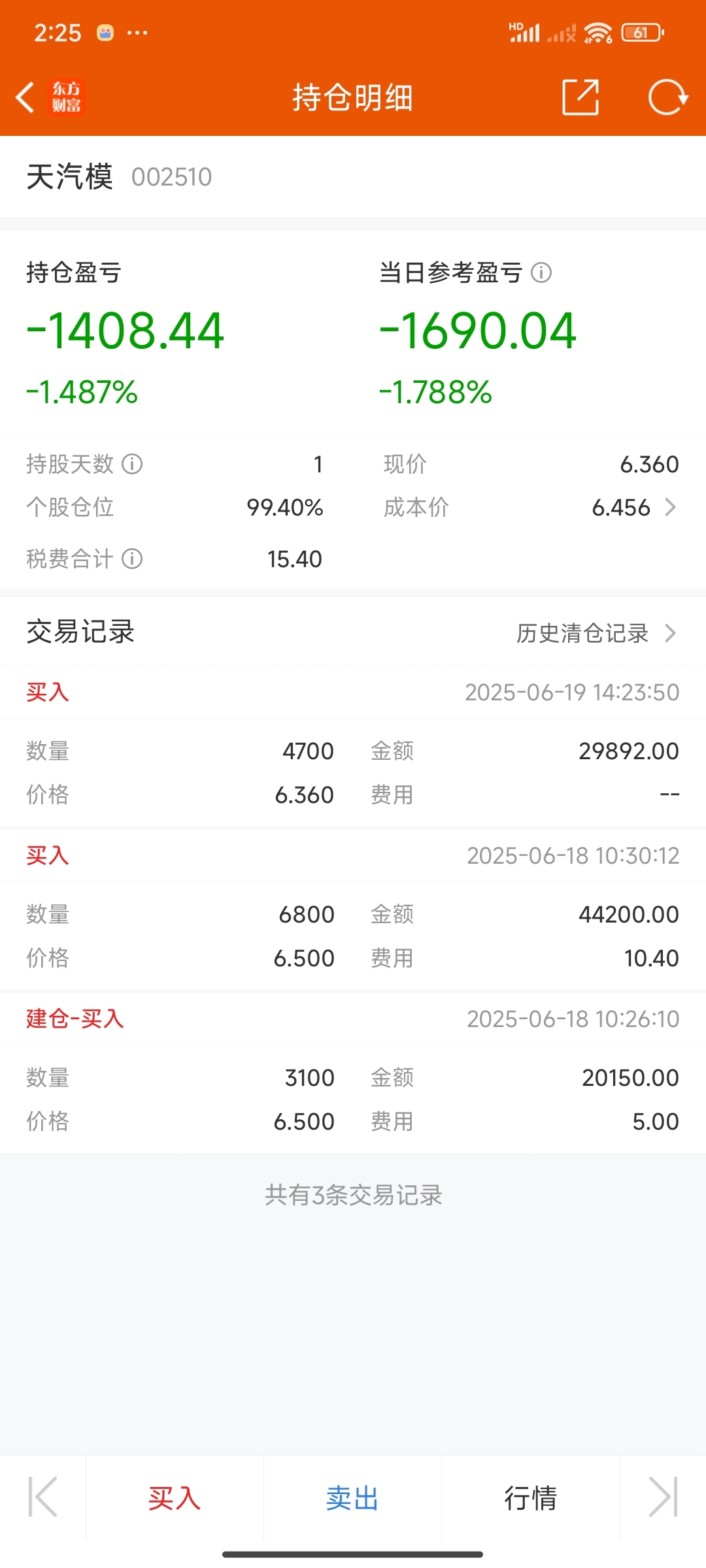The image size is (706, 1568).
Task: Tap the blue 卖出 bottom button
Action: (x=352, y=1497)
